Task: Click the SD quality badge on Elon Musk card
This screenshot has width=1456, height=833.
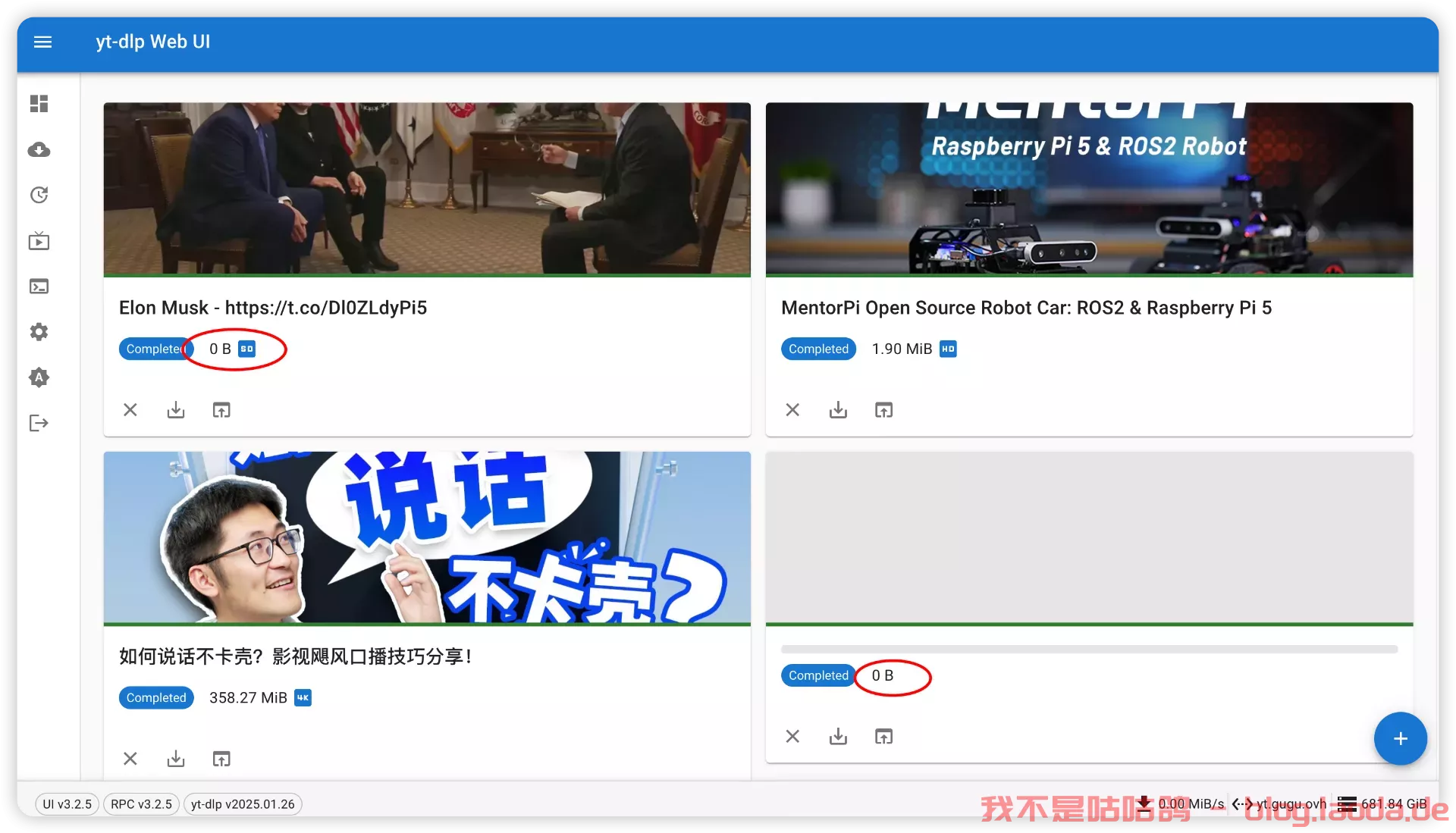Action: click(x=247, y=349)
